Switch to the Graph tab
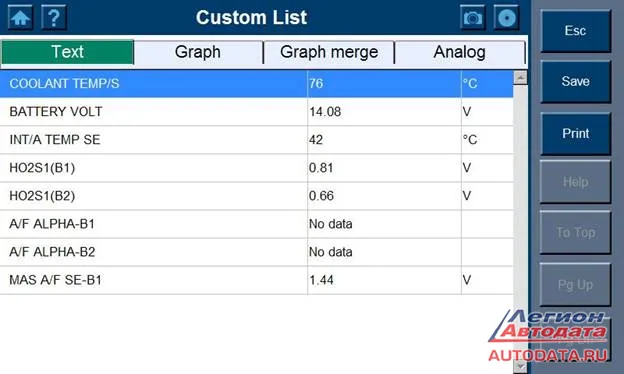624x374 pixels. [x=198, y=52]
